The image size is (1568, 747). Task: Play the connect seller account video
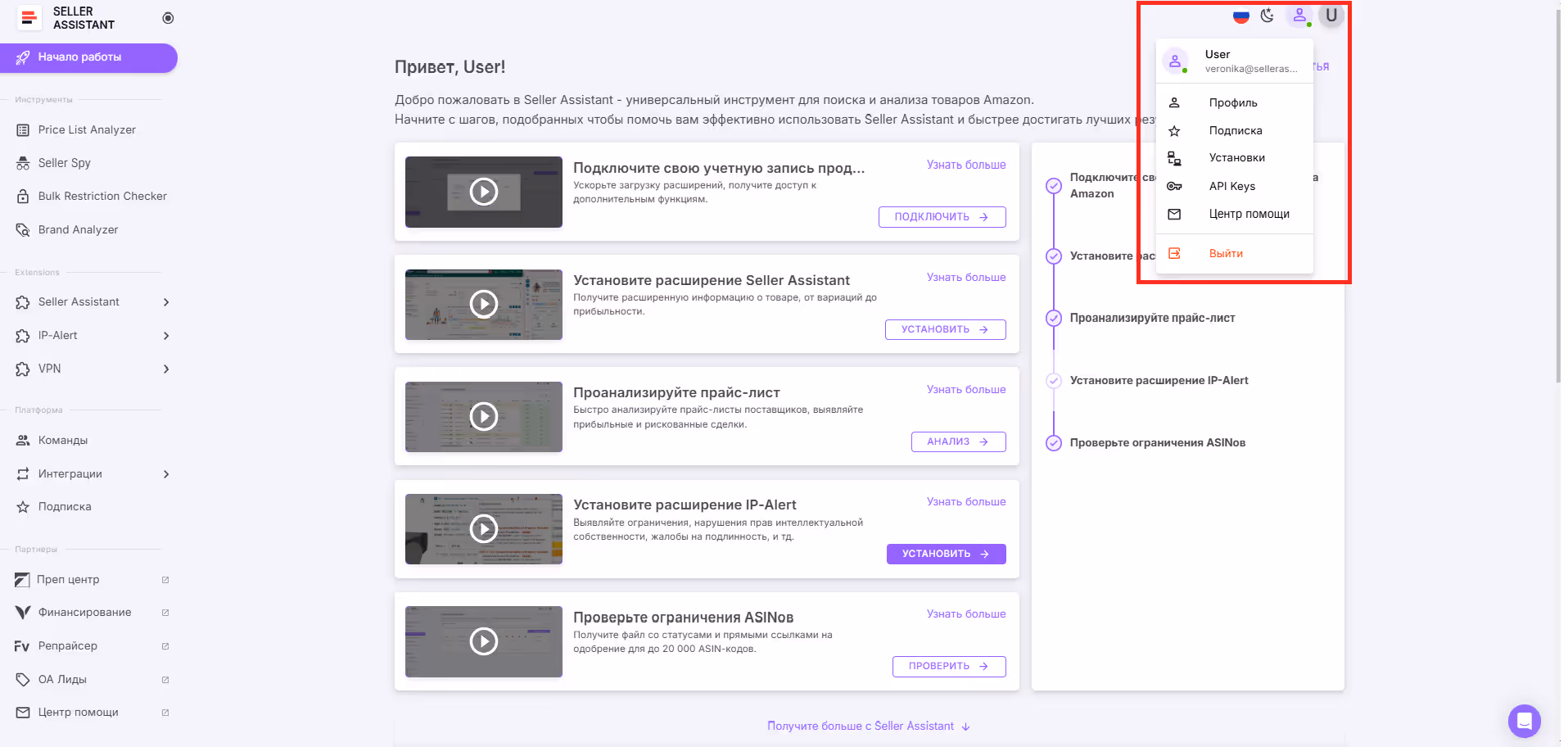click(484, 192)
